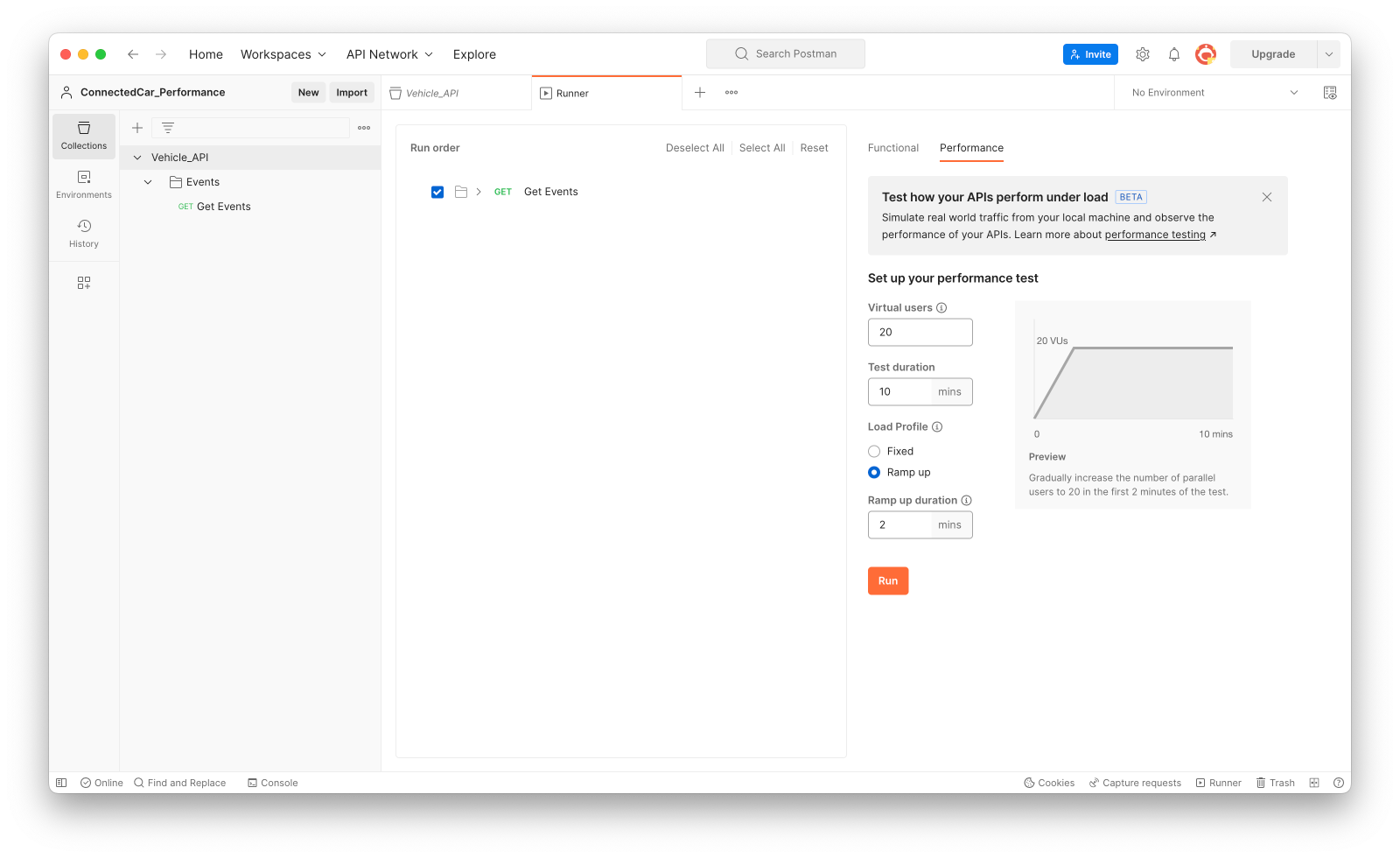Create new collection with plus icon
The image size is (1400, 858).
tap(137, 128)
